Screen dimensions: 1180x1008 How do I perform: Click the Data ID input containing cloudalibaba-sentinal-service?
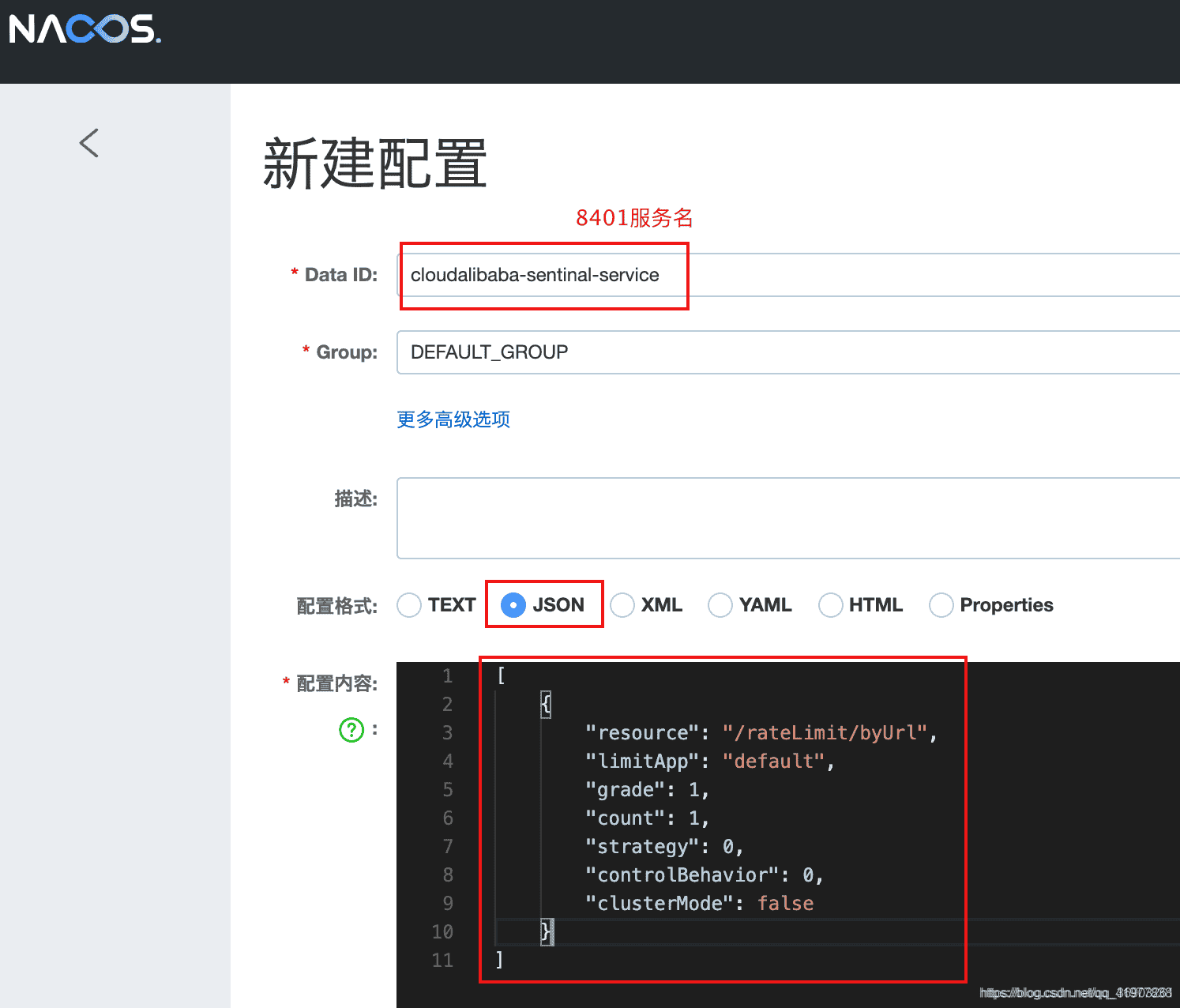543,275
